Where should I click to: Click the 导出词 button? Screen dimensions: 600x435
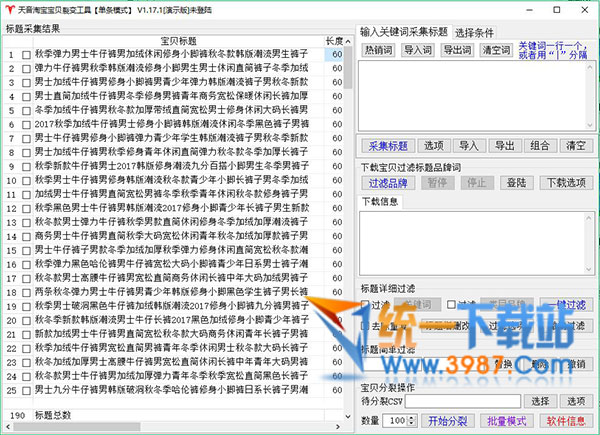(x=456, y=50)
